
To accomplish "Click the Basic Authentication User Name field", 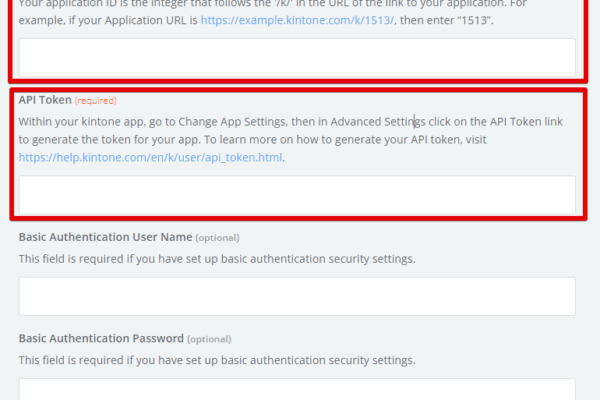I will pyautogui.click(x=297, y=296).
